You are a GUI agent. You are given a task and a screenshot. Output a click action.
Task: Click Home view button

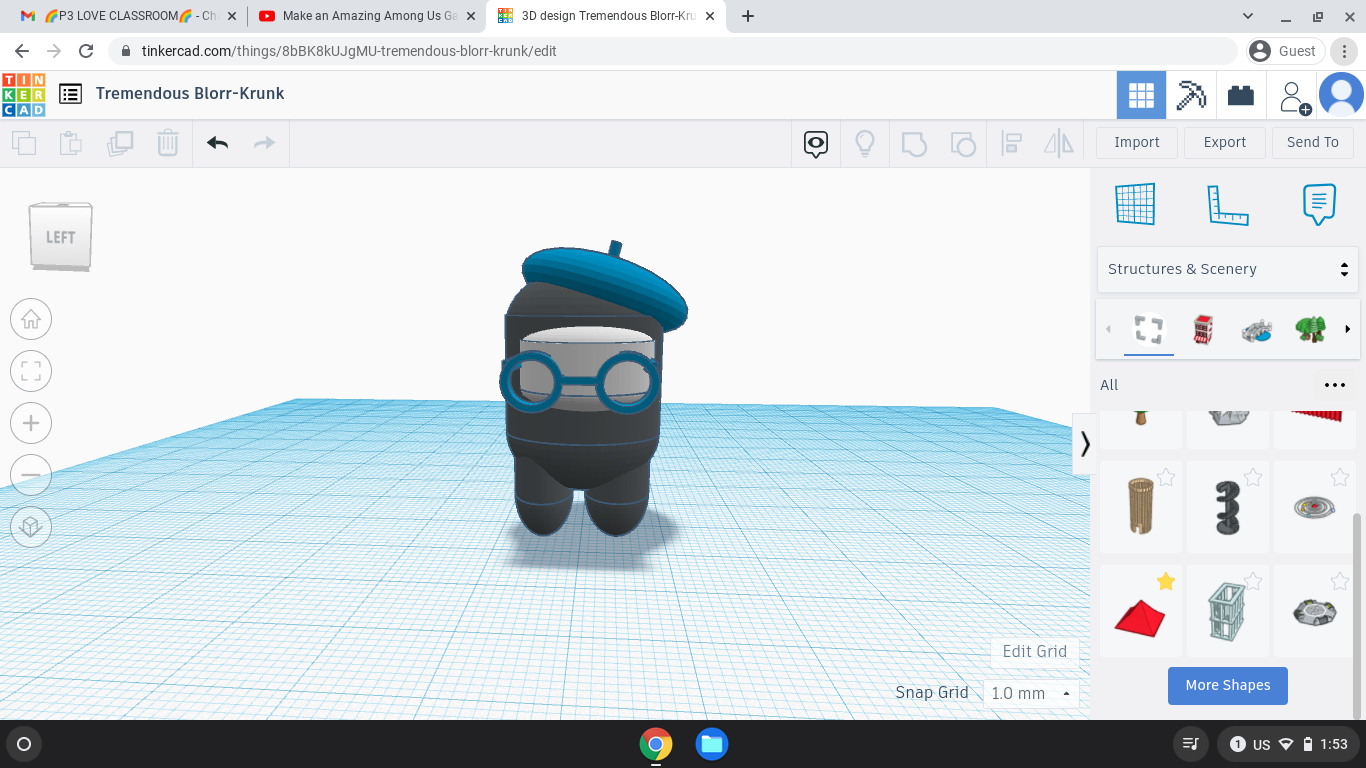pyautogui.click(x=31, y=320)
